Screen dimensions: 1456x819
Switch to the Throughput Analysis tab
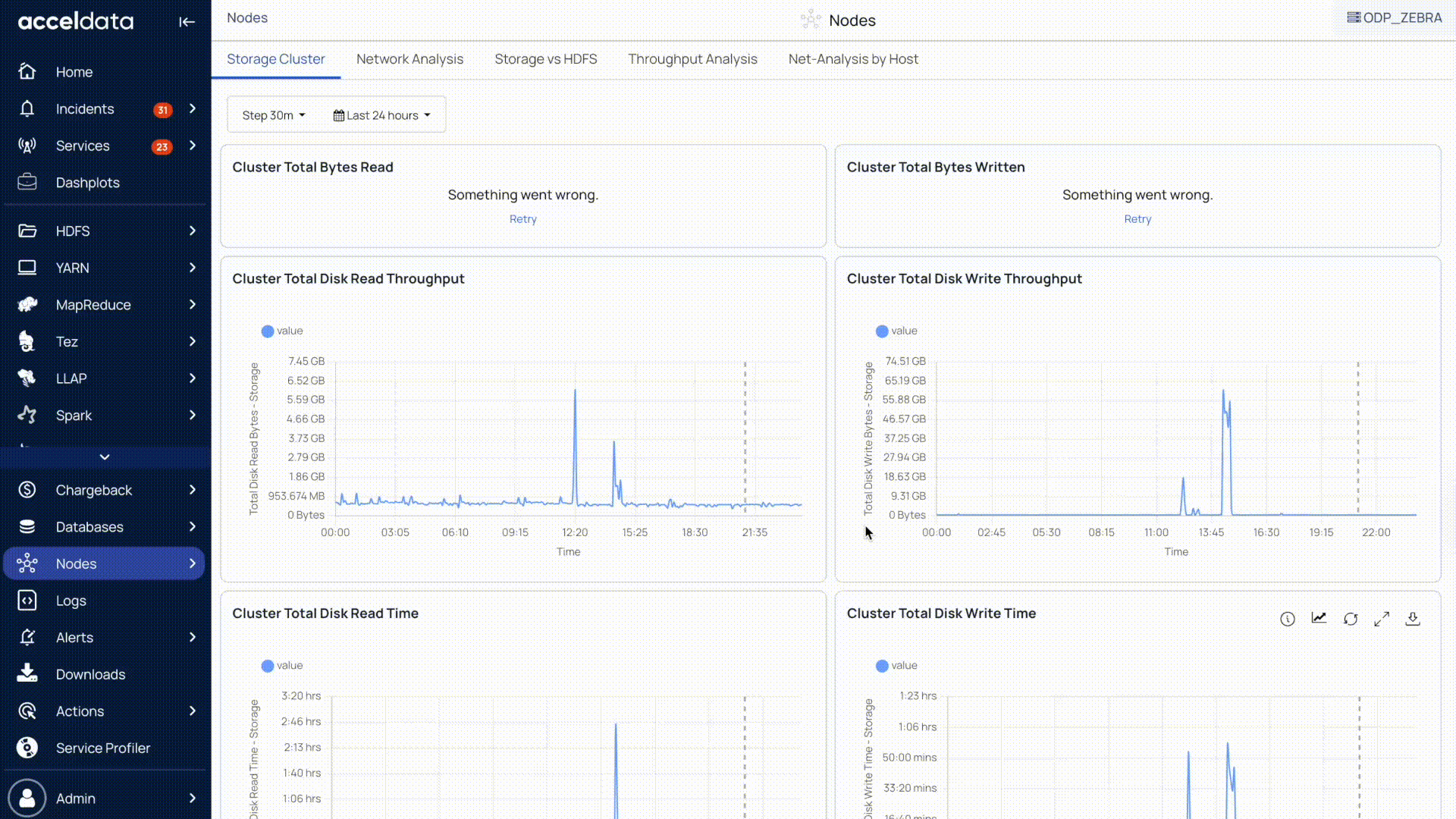coord(692,59)
